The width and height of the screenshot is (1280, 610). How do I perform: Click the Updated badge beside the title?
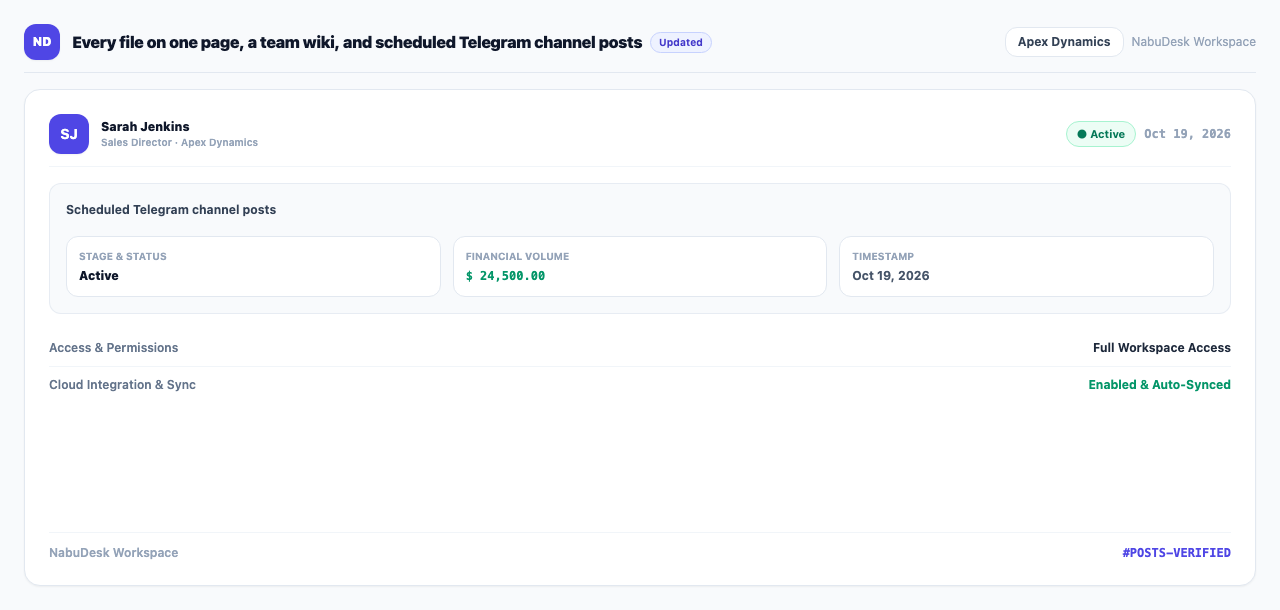point(681,42)
